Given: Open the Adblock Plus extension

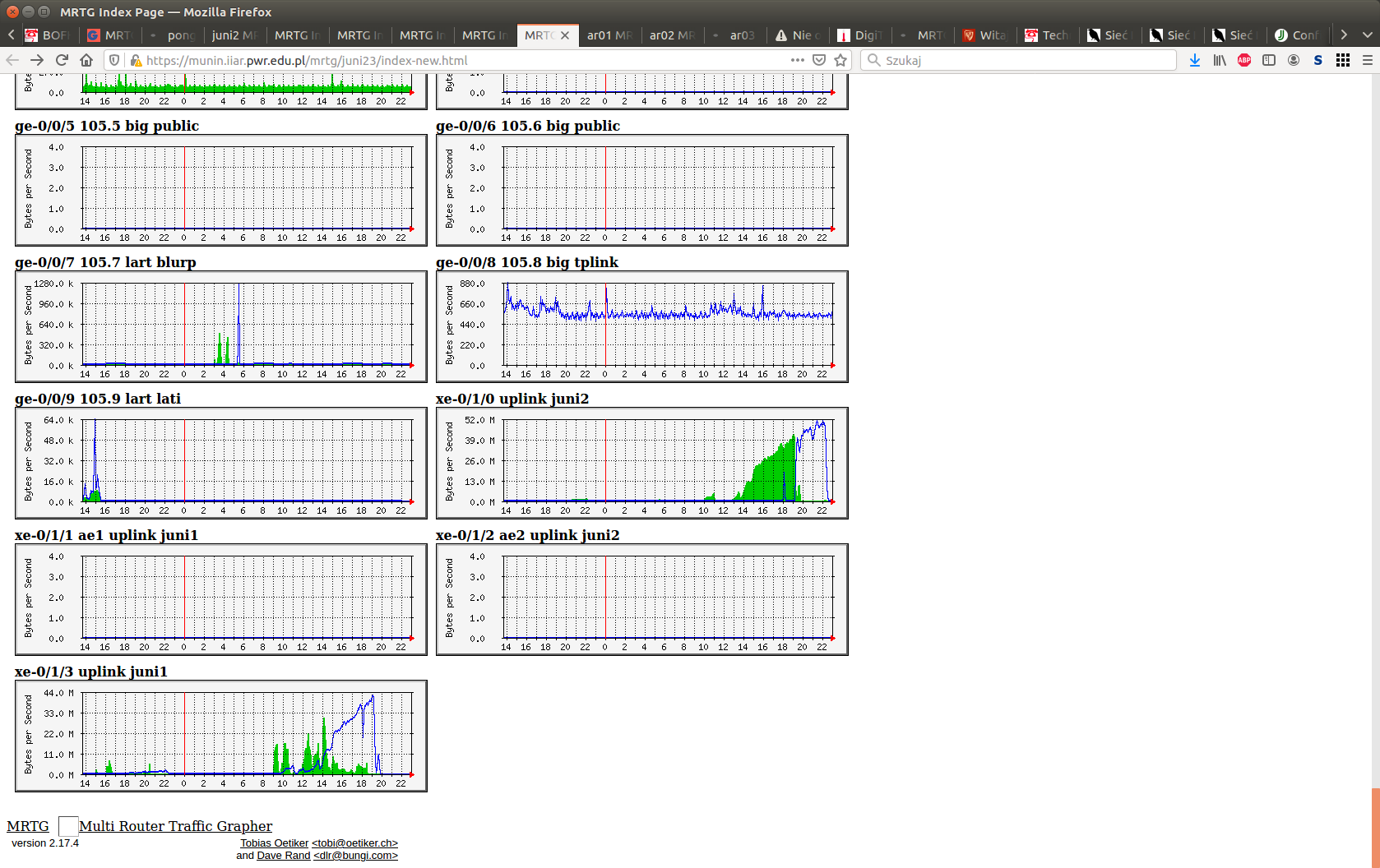Looking at the screenshot, I should pos(1244,60).
